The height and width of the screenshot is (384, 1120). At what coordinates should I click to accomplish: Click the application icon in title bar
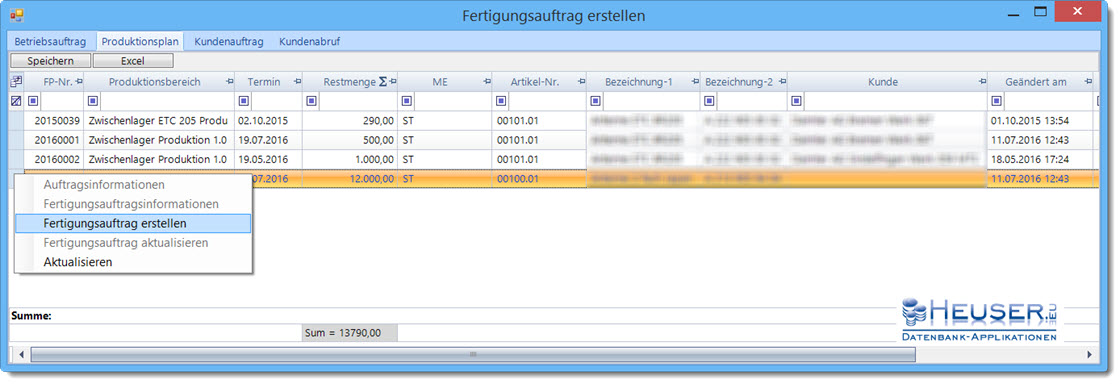coord(16,15)
